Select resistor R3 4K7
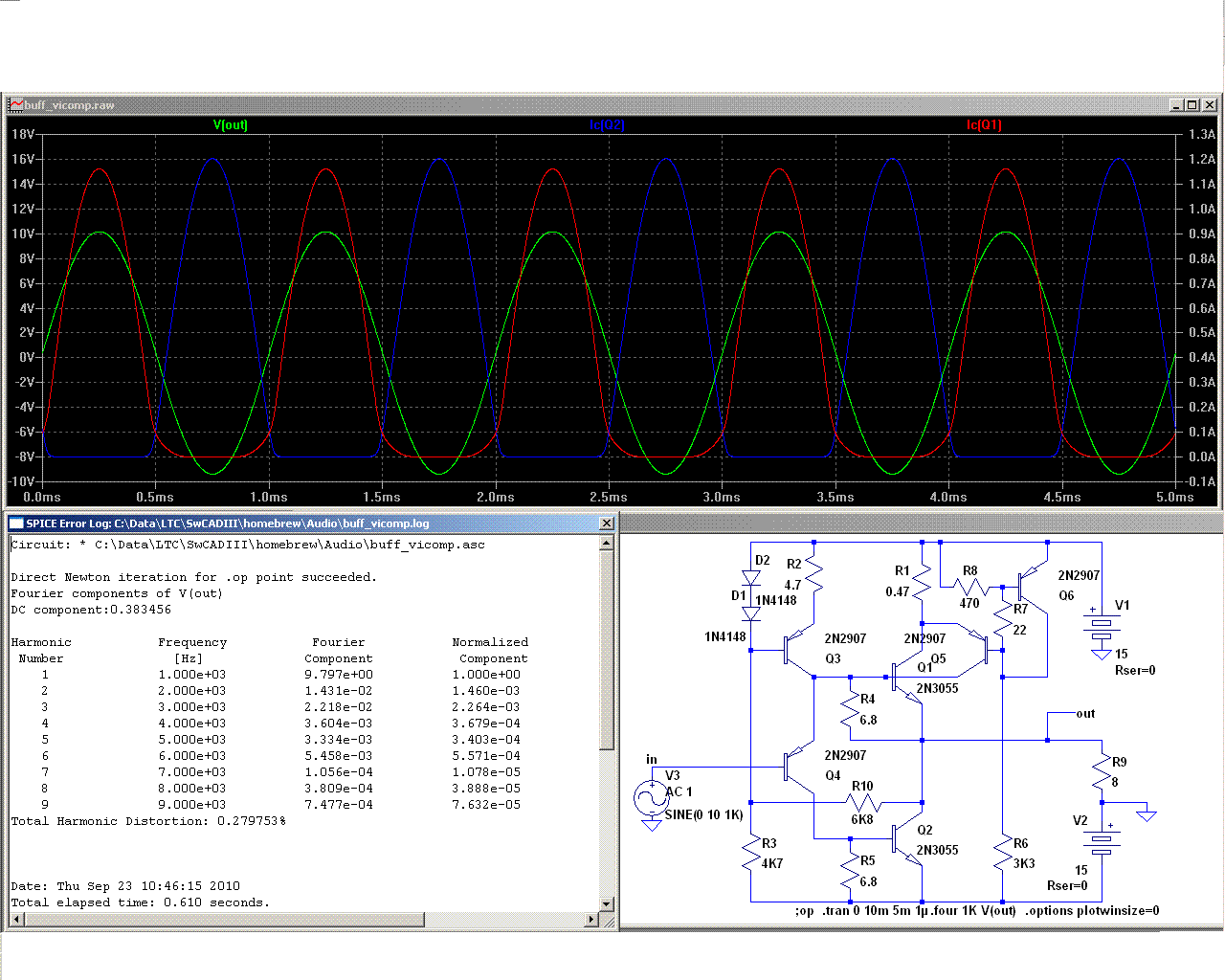This screenshot has width=1225, height=980. 751,853
